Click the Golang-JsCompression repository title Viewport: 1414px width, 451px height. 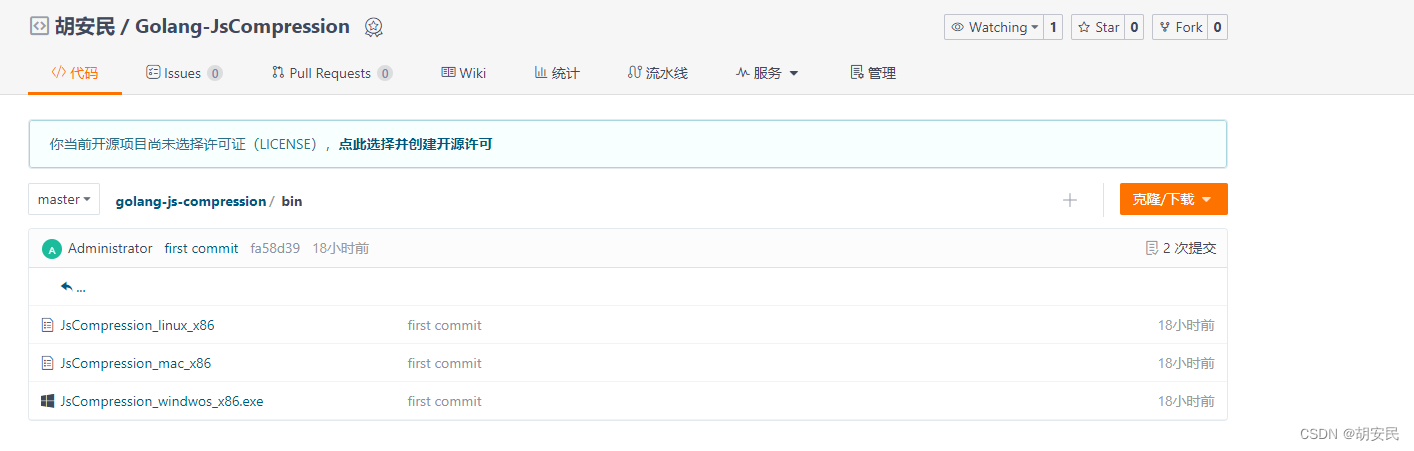pyautogui.click(x=243, y=27)
